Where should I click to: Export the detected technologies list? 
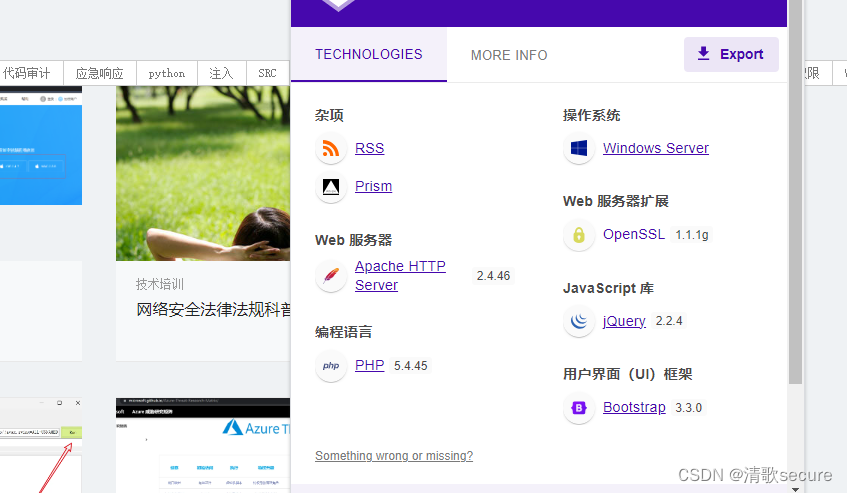point(731,54)
